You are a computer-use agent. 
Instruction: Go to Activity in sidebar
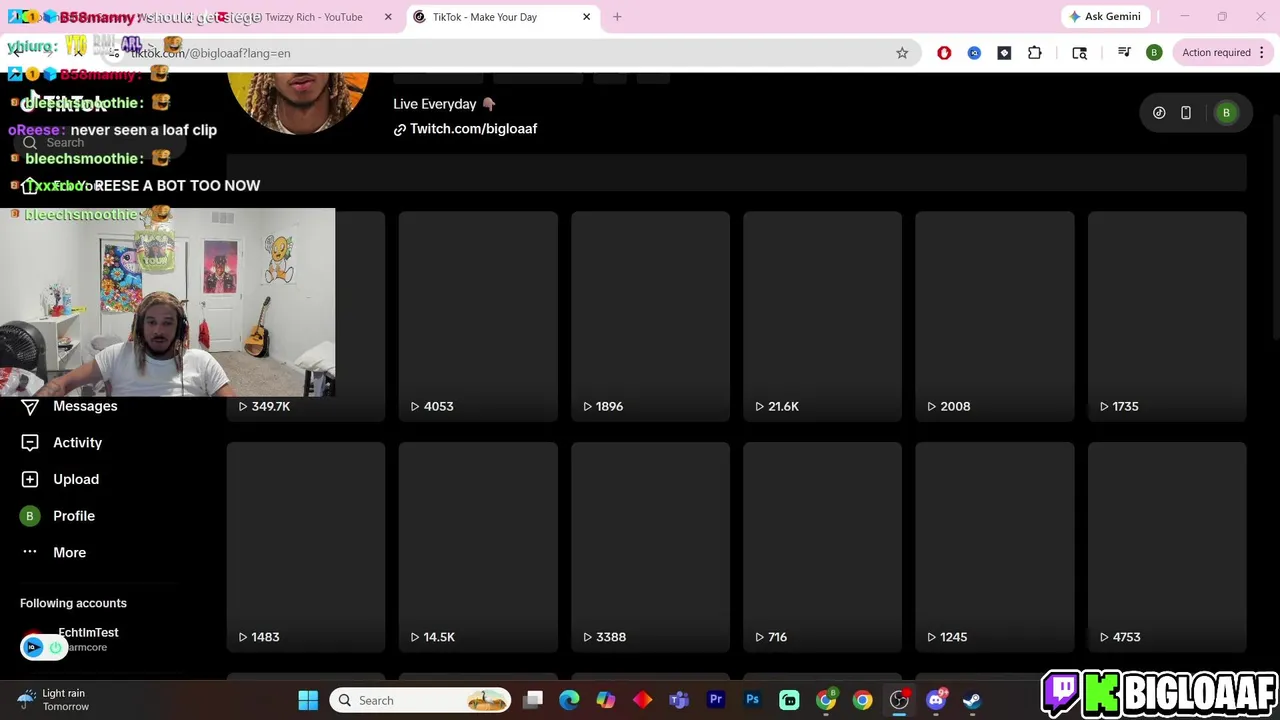pos(77,443)
